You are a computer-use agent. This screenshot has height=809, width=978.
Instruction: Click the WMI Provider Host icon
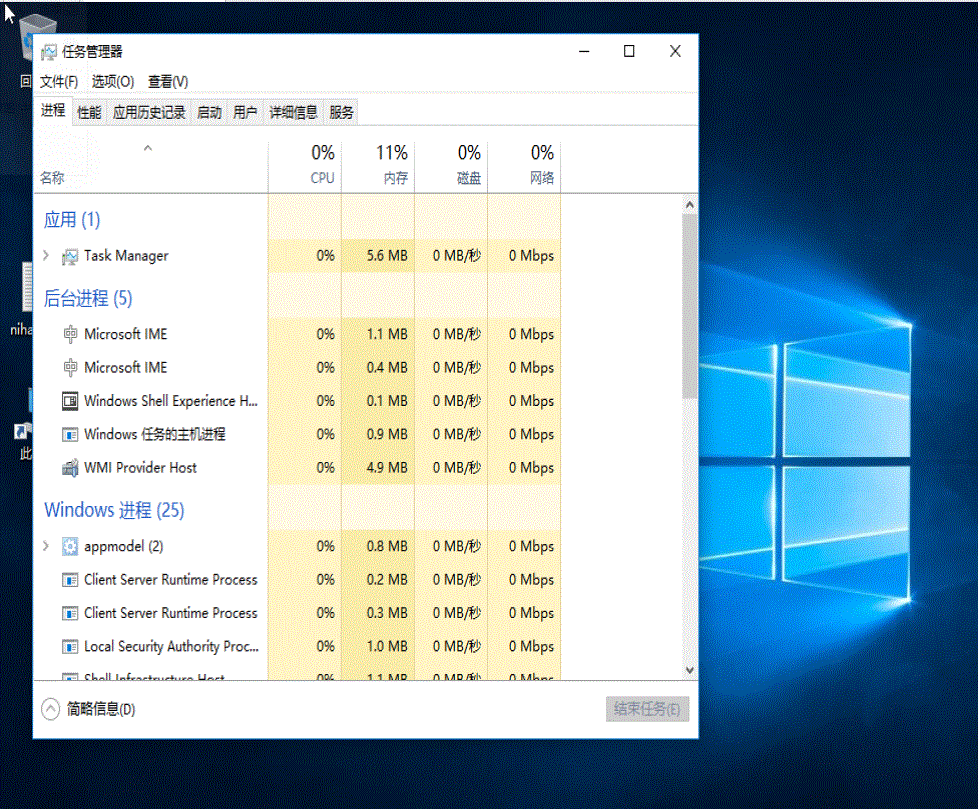(x=70, y=468)
